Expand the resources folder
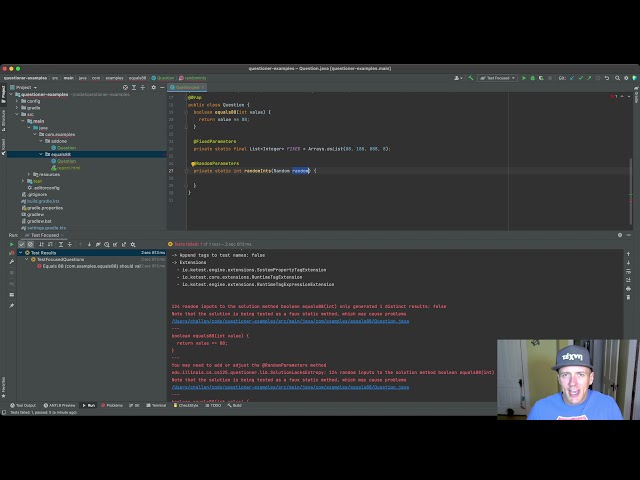The width and height of the screenshot is (640, 480). (29, 174)
